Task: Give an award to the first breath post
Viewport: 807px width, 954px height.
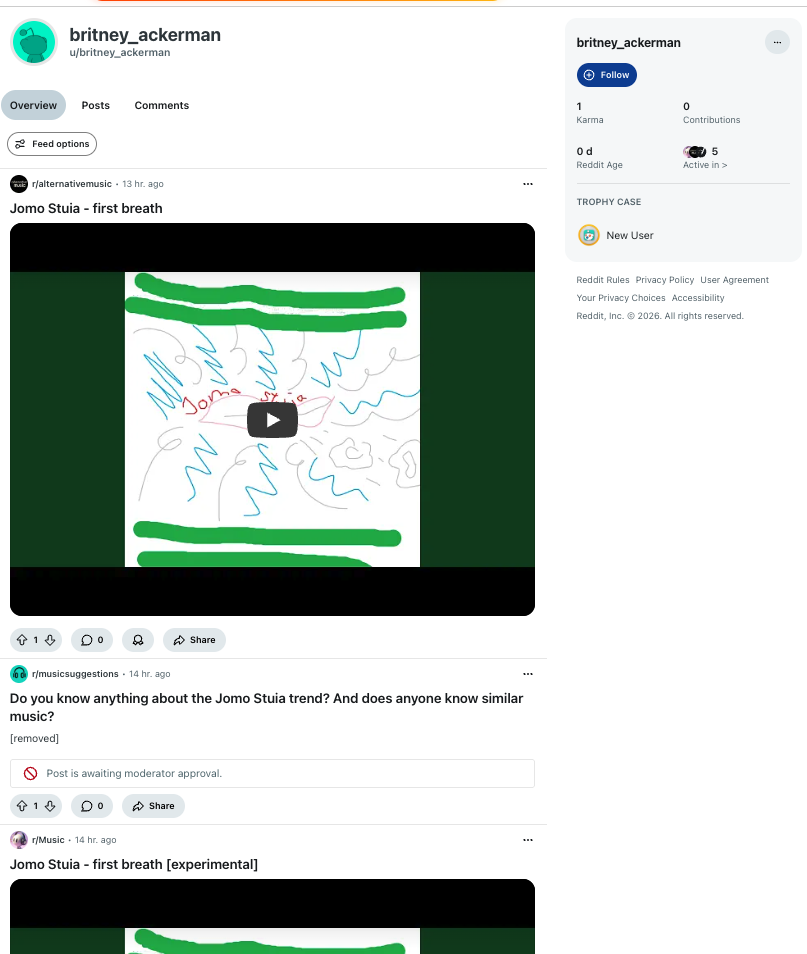Action: coord(138,640)
